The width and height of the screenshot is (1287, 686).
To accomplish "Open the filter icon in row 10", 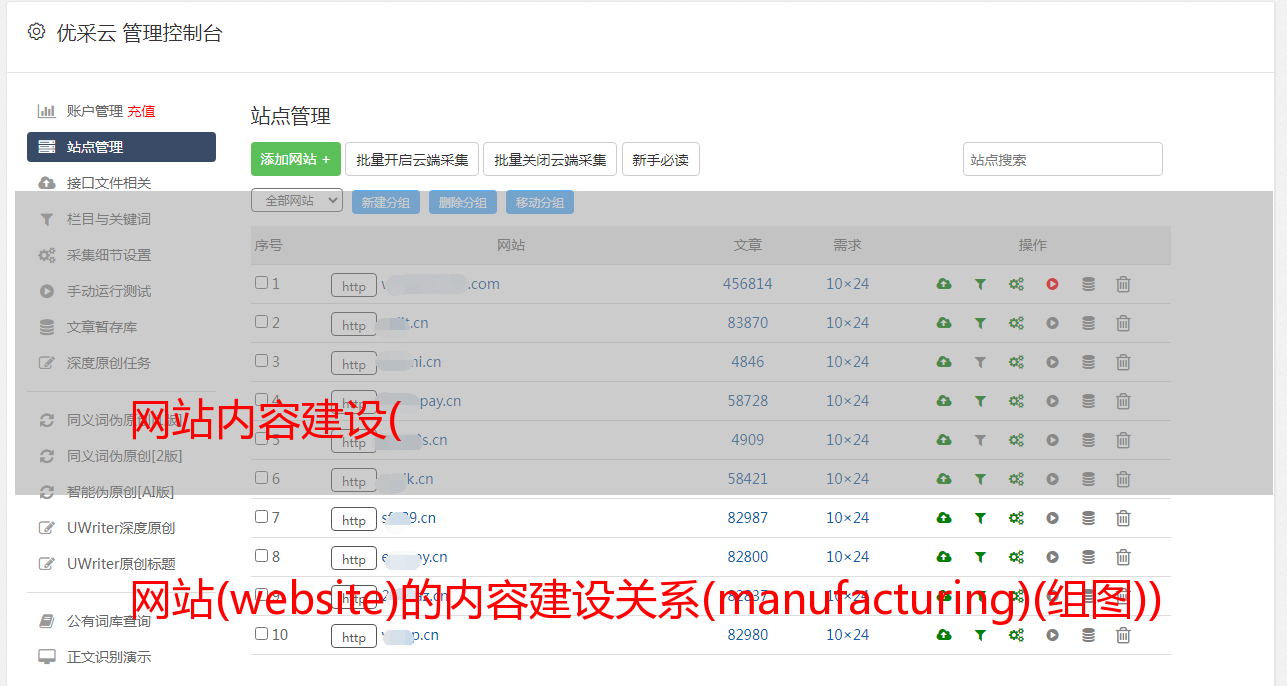I will (x=980, y=635).
